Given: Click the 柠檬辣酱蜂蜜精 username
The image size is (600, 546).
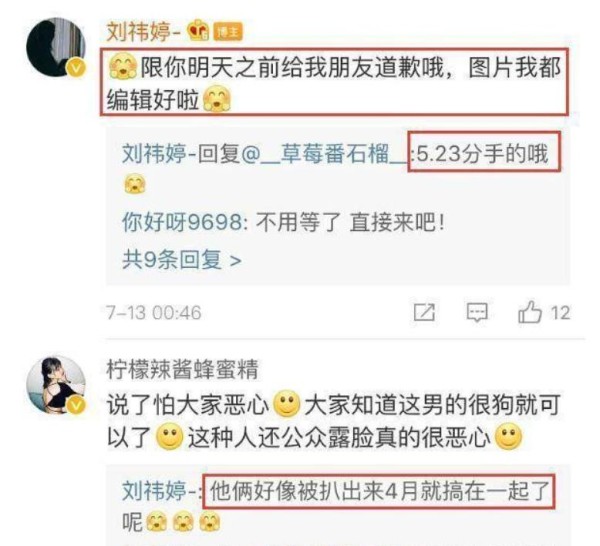Looking at the screenshot, I should [x=182, y=369].
